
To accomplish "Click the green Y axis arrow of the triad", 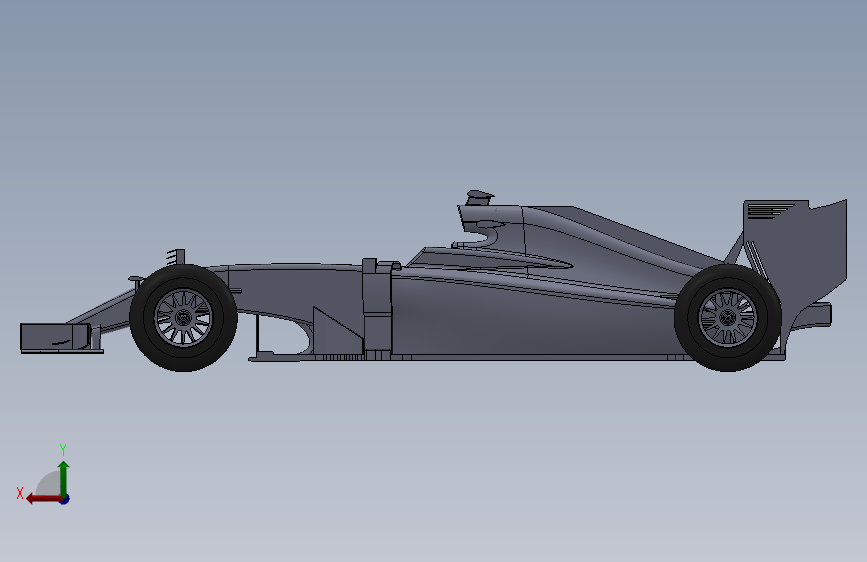I will click(x=64, y=478).
